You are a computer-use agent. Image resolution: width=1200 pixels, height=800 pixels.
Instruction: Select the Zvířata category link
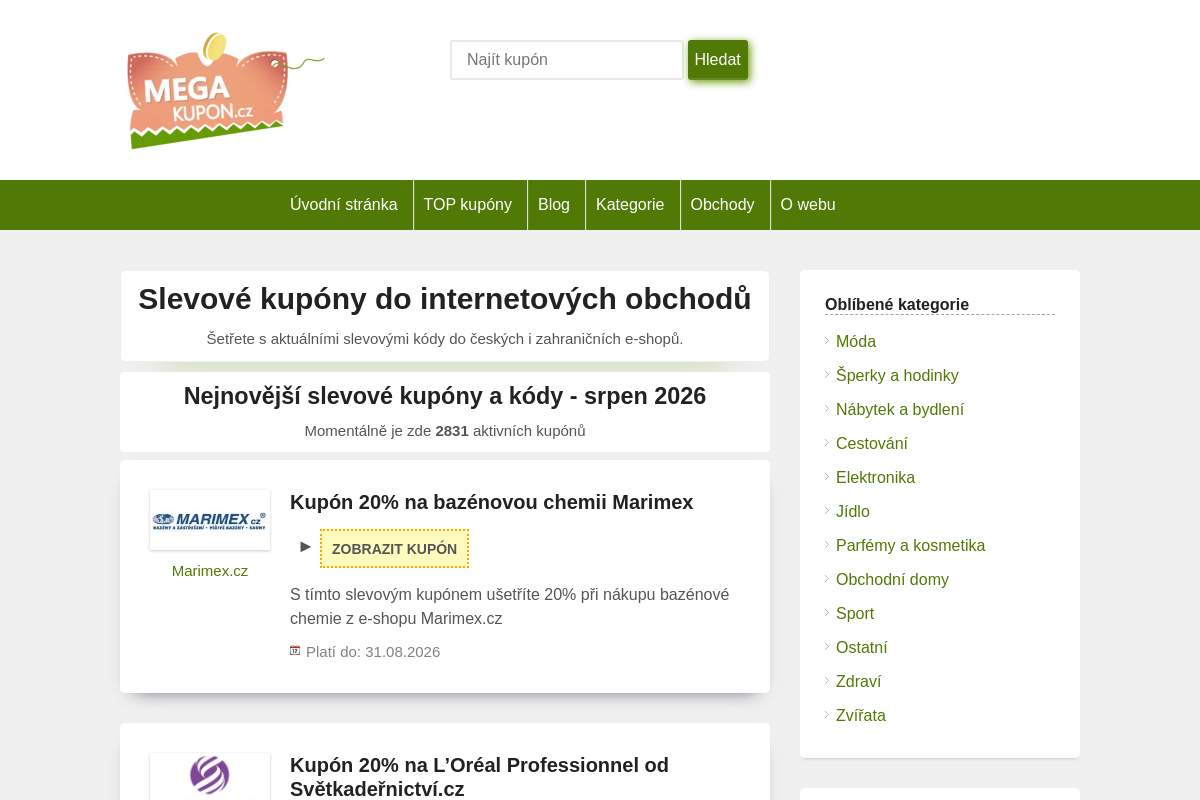tap(861, 716)
